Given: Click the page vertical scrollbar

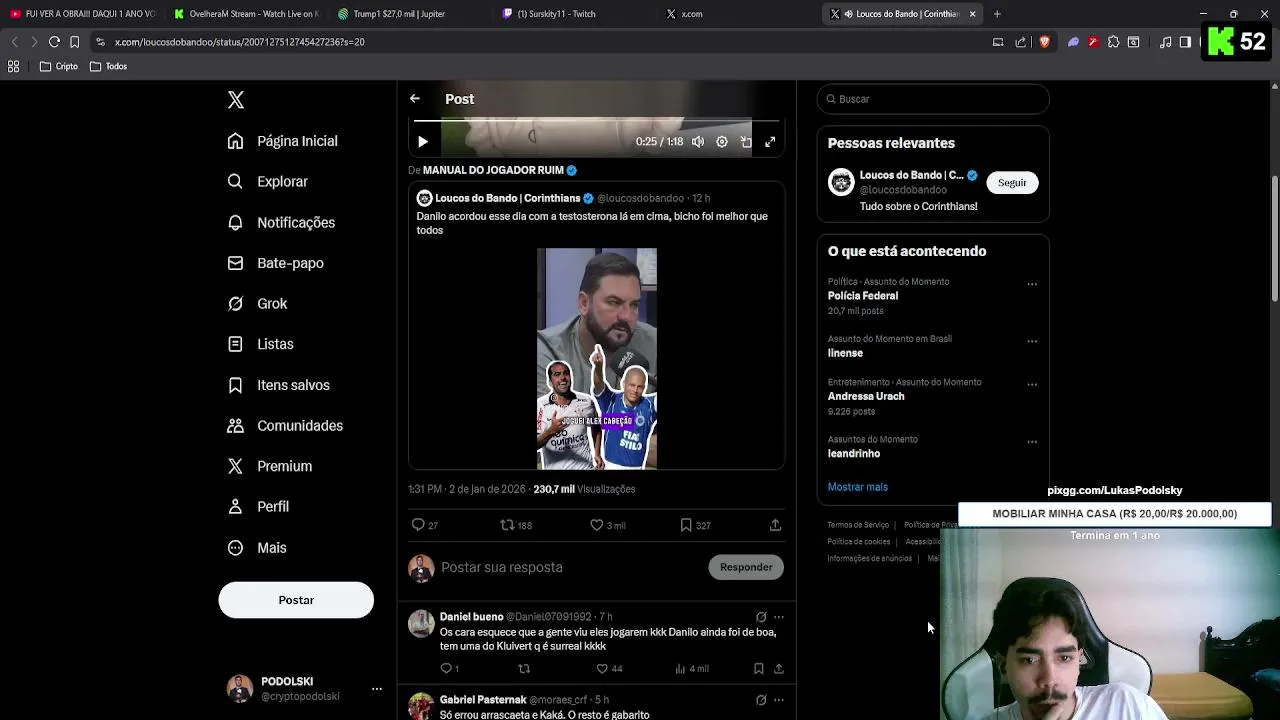Looking at the screenshot, I should pyautogui.click(x=1274, y=238).
